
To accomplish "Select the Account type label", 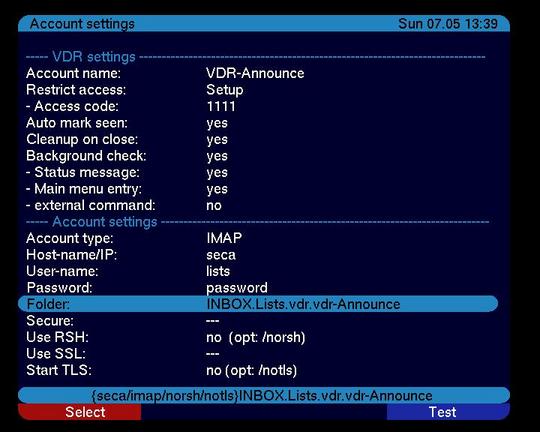I will click(70, 238).
